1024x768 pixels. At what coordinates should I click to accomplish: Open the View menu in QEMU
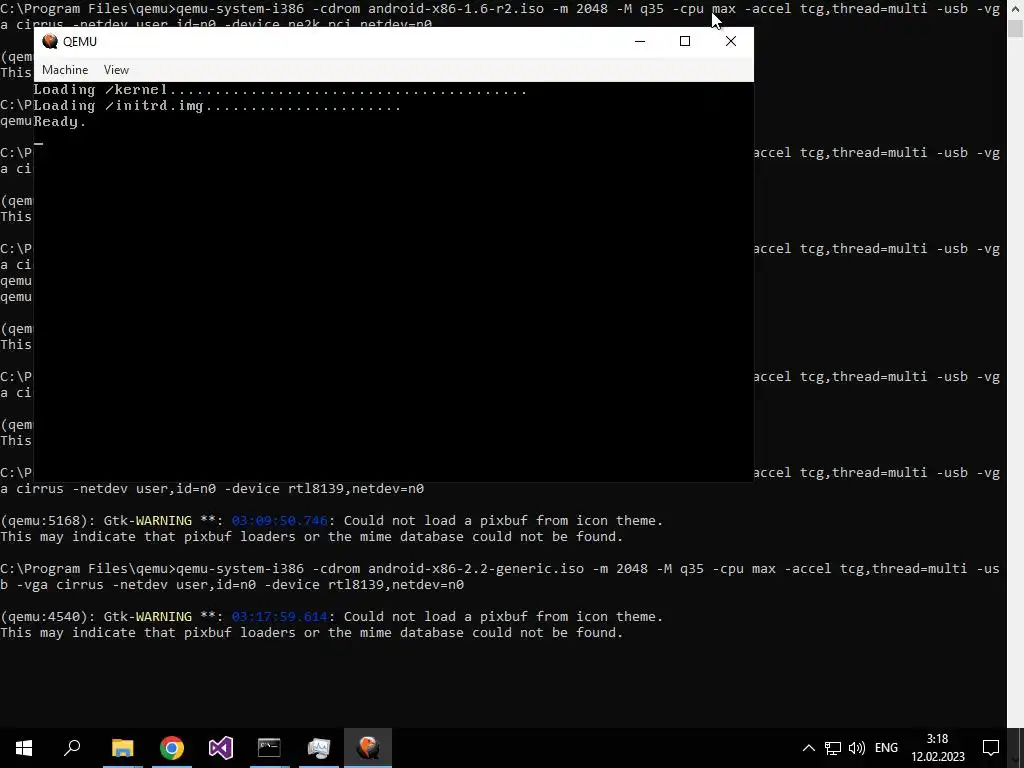pyautogui.click(x=116, y=70)
